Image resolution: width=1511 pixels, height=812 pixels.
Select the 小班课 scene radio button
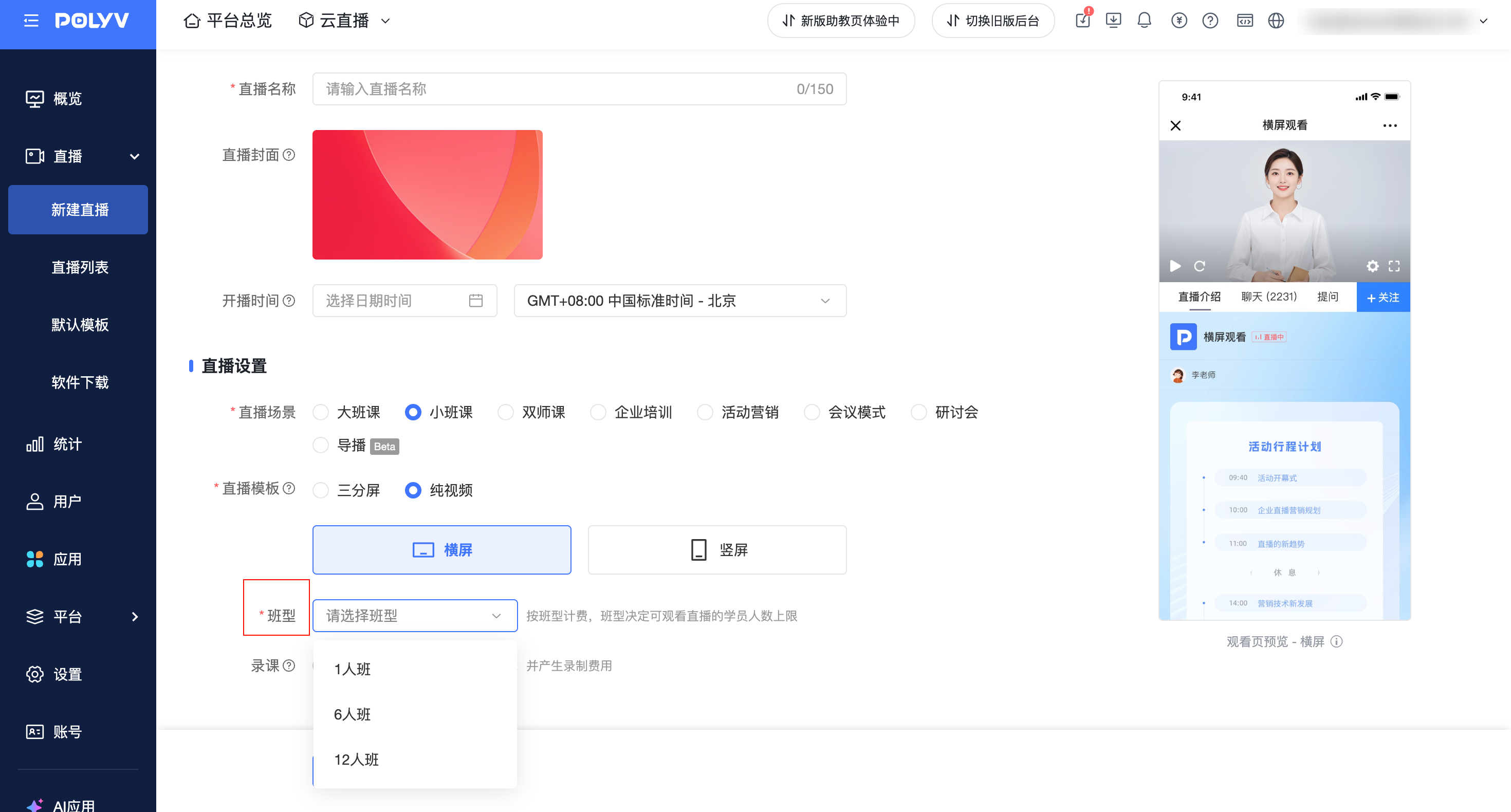(x=413, y=413)
